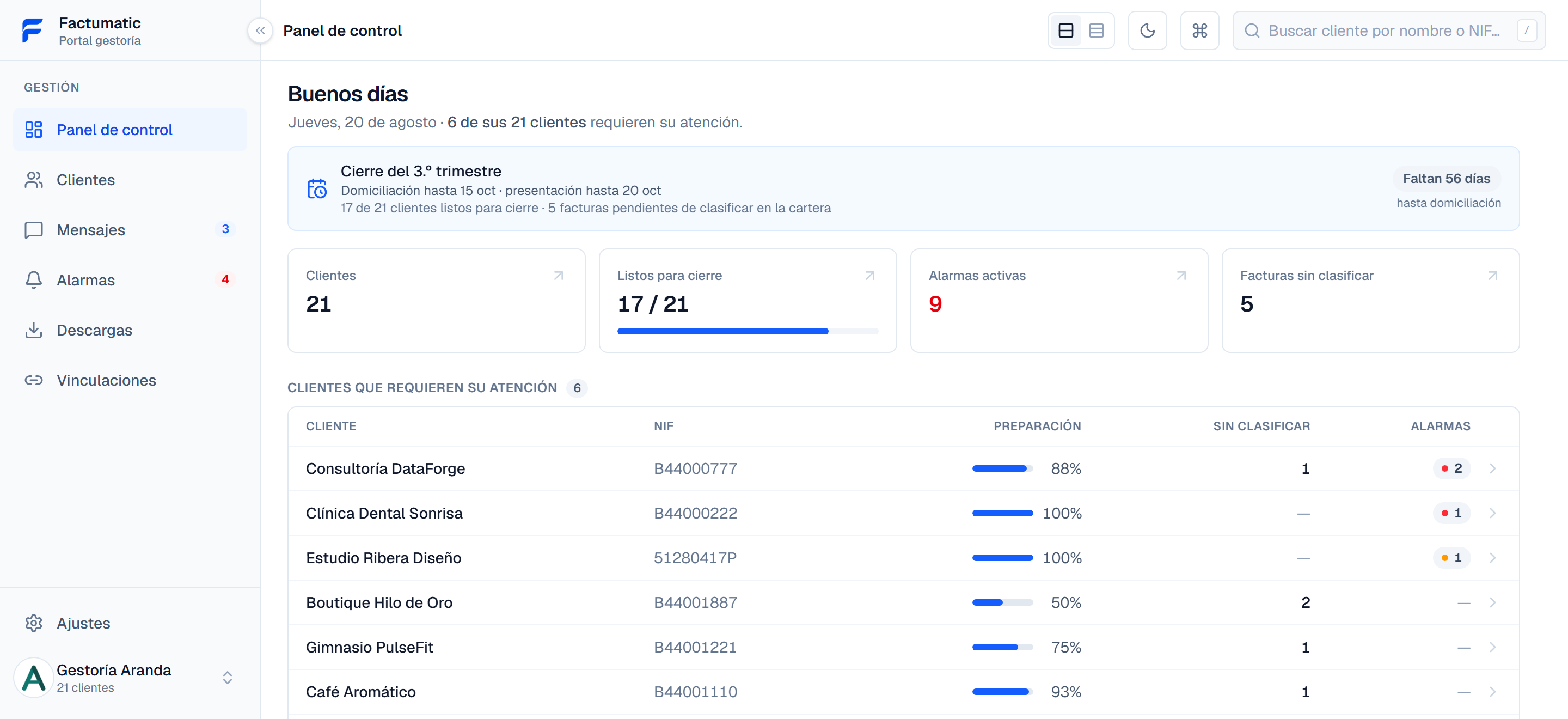
Task: Expand chevron on Boutique Hilo de Oro row
Action: point(1492,602)
